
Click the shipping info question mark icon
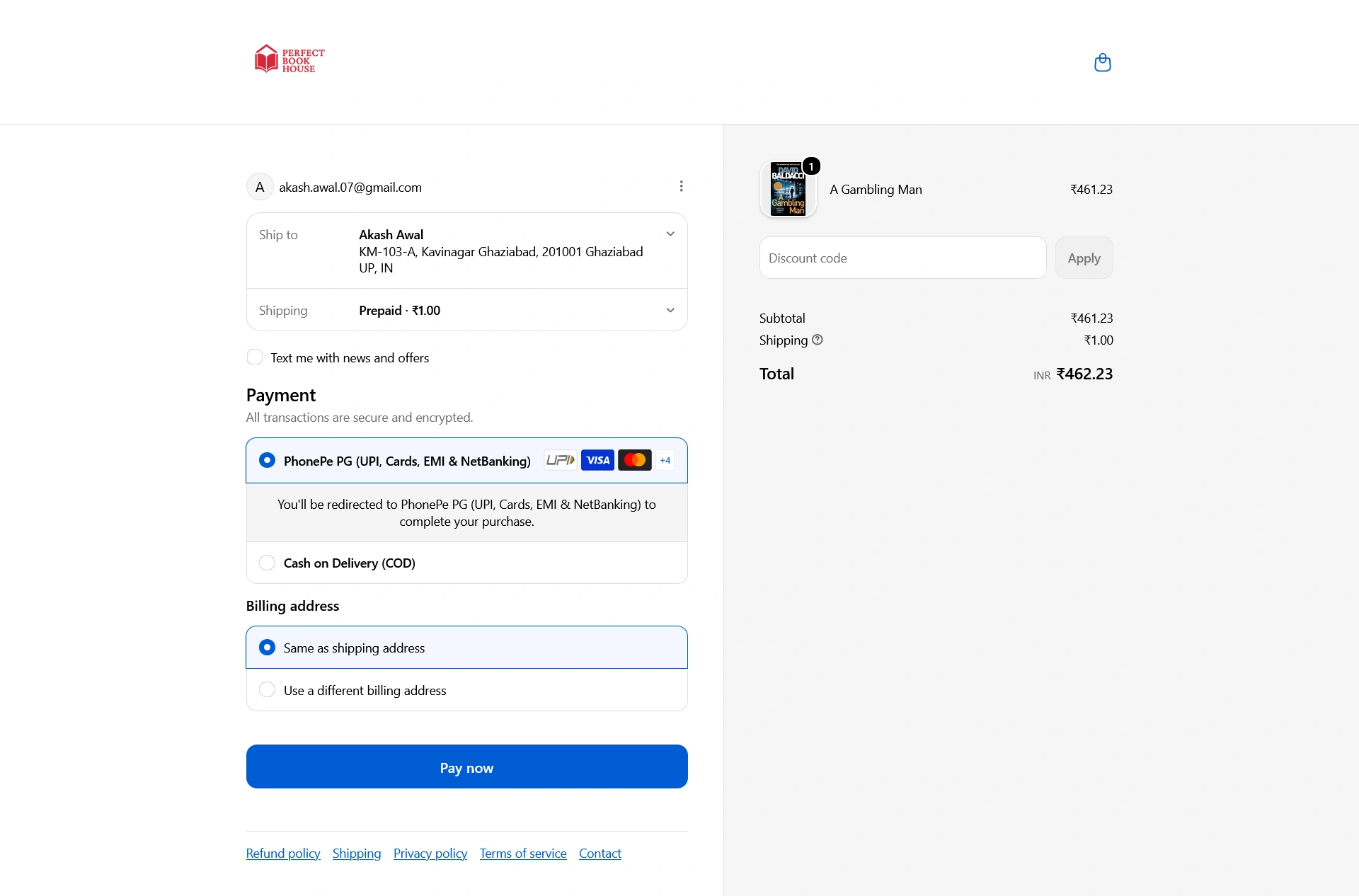click(818, 340)
